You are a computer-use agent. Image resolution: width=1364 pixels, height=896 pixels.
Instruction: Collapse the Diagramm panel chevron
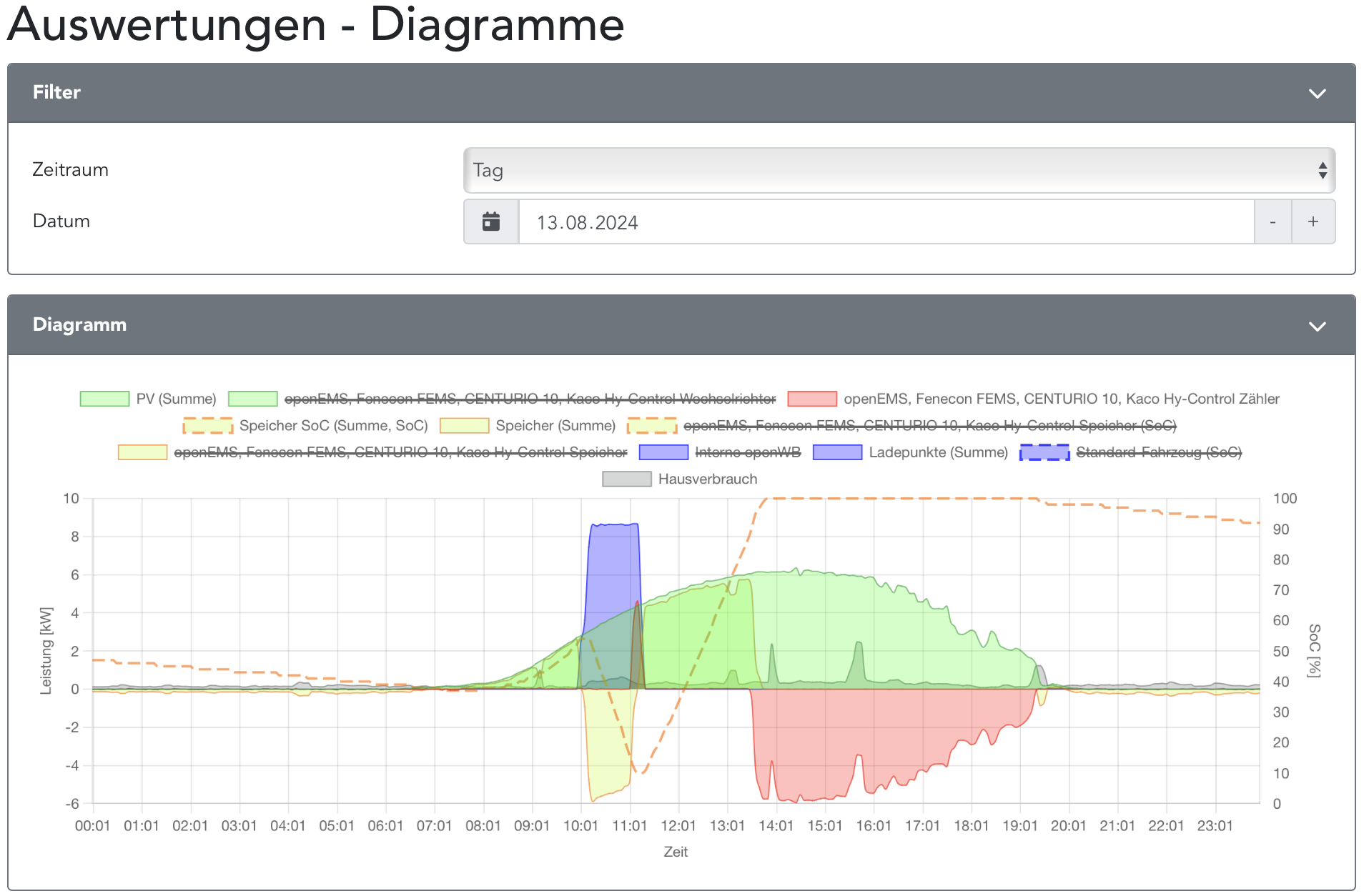click(x=1317, y=326)
